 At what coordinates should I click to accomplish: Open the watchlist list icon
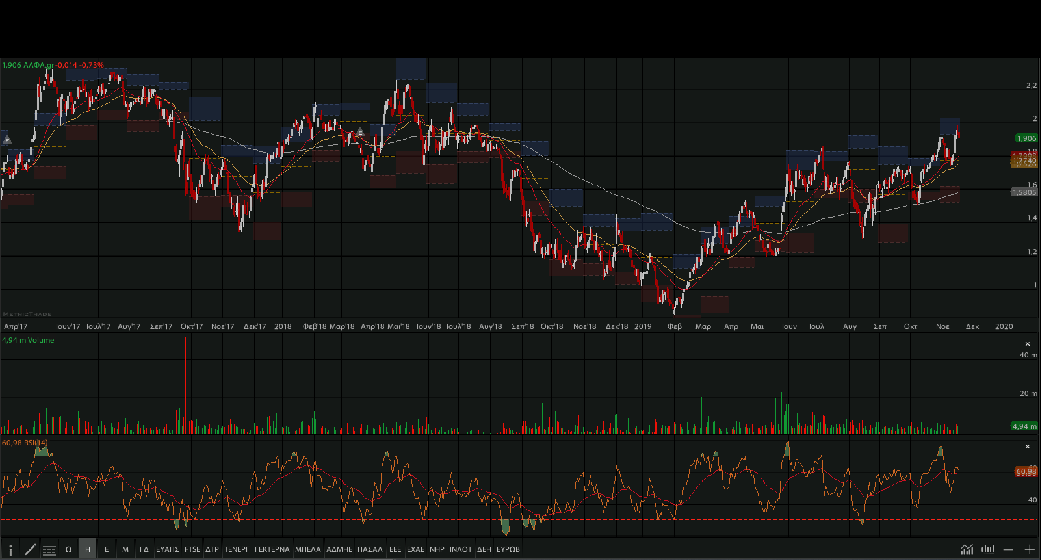click(48, 549)
